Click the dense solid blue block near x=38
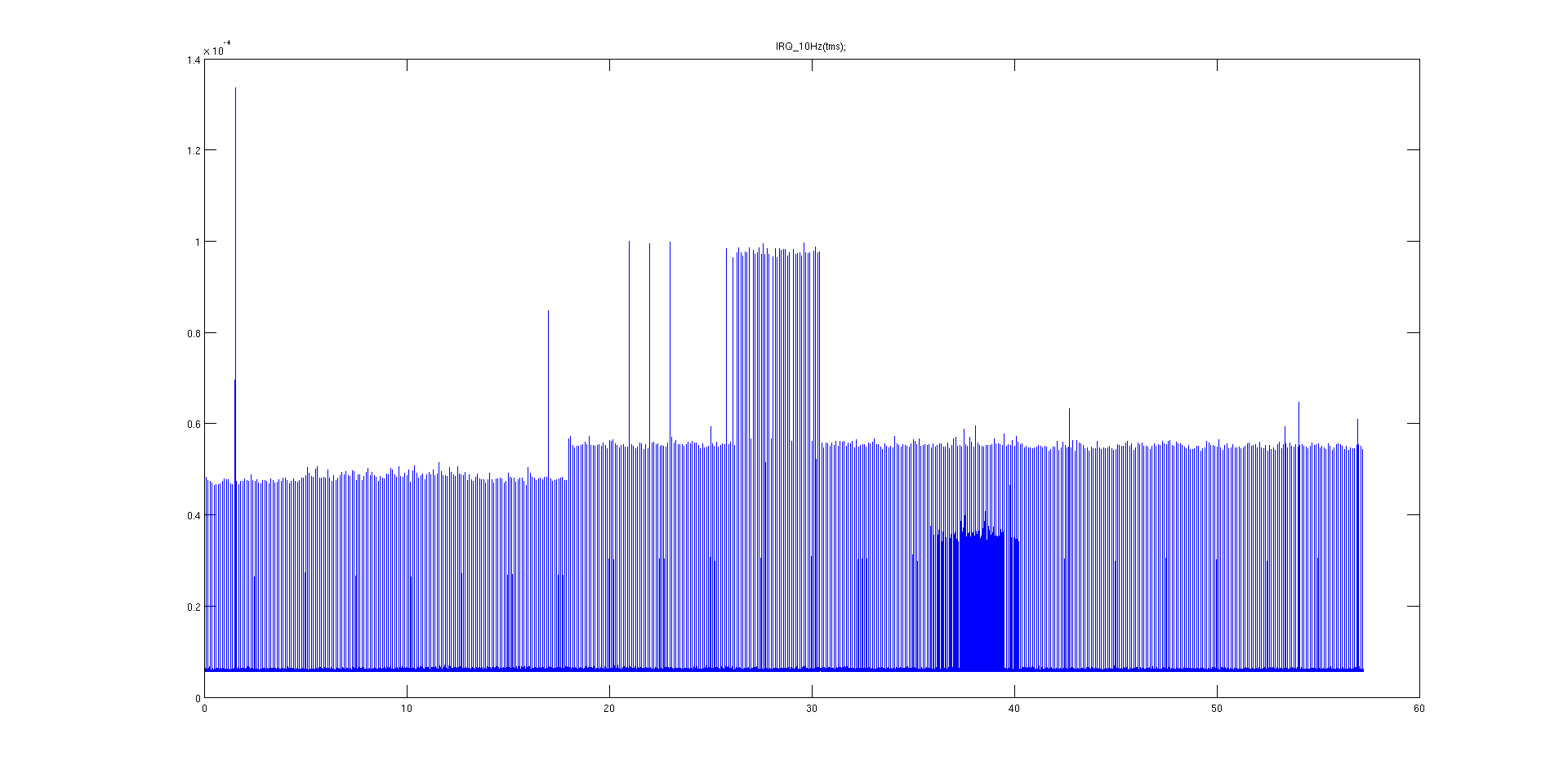Screen dimensions: 1568x783 [982, 604]
